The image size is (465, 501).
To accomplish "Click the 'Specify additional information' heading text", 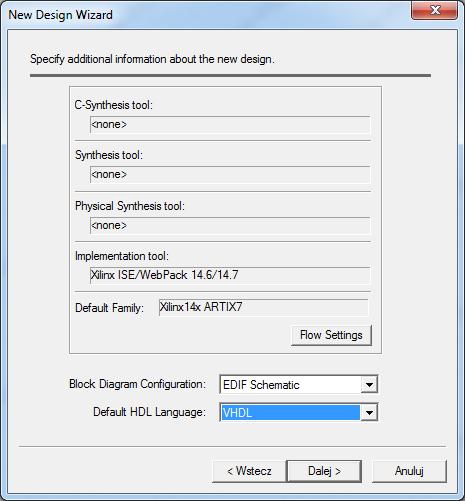I will click(x=152, y=59).
